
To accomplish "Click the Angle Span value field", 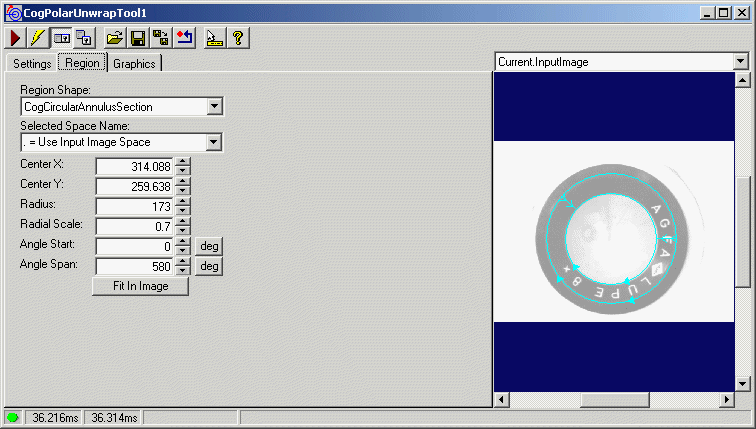I will pyautogui.click(x=135, y=267).
